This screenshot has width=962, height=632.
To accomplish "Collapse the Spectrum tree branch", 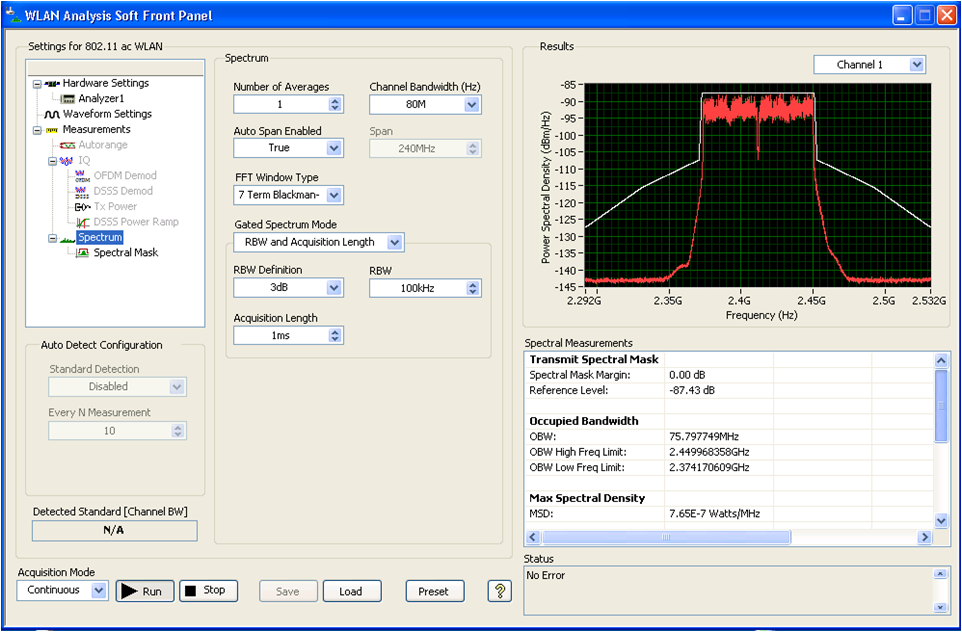I will (x=52, y=238).
